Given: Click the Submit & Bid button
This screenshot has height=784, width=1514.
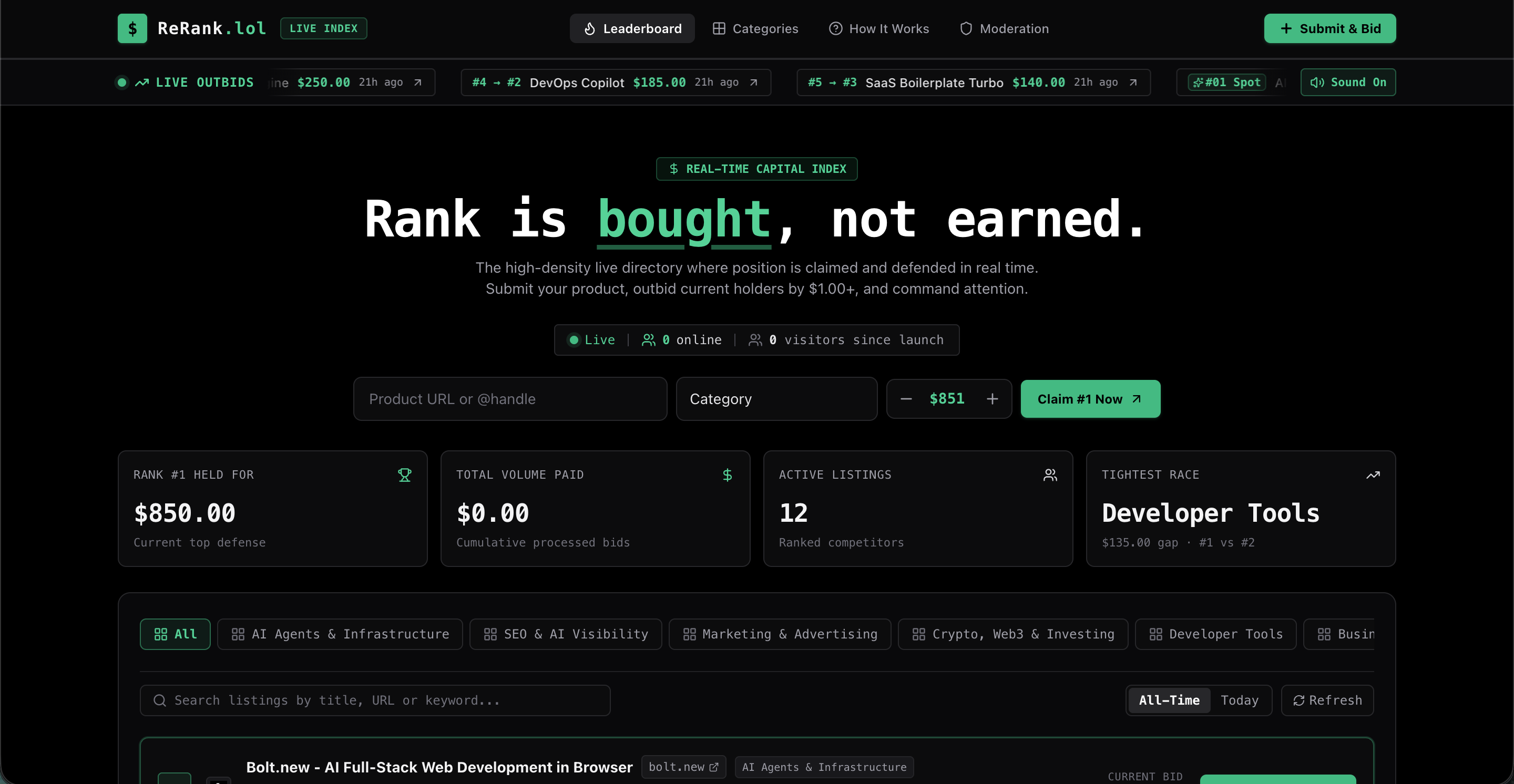Looking at the screenshot, I should point(1330,28).
